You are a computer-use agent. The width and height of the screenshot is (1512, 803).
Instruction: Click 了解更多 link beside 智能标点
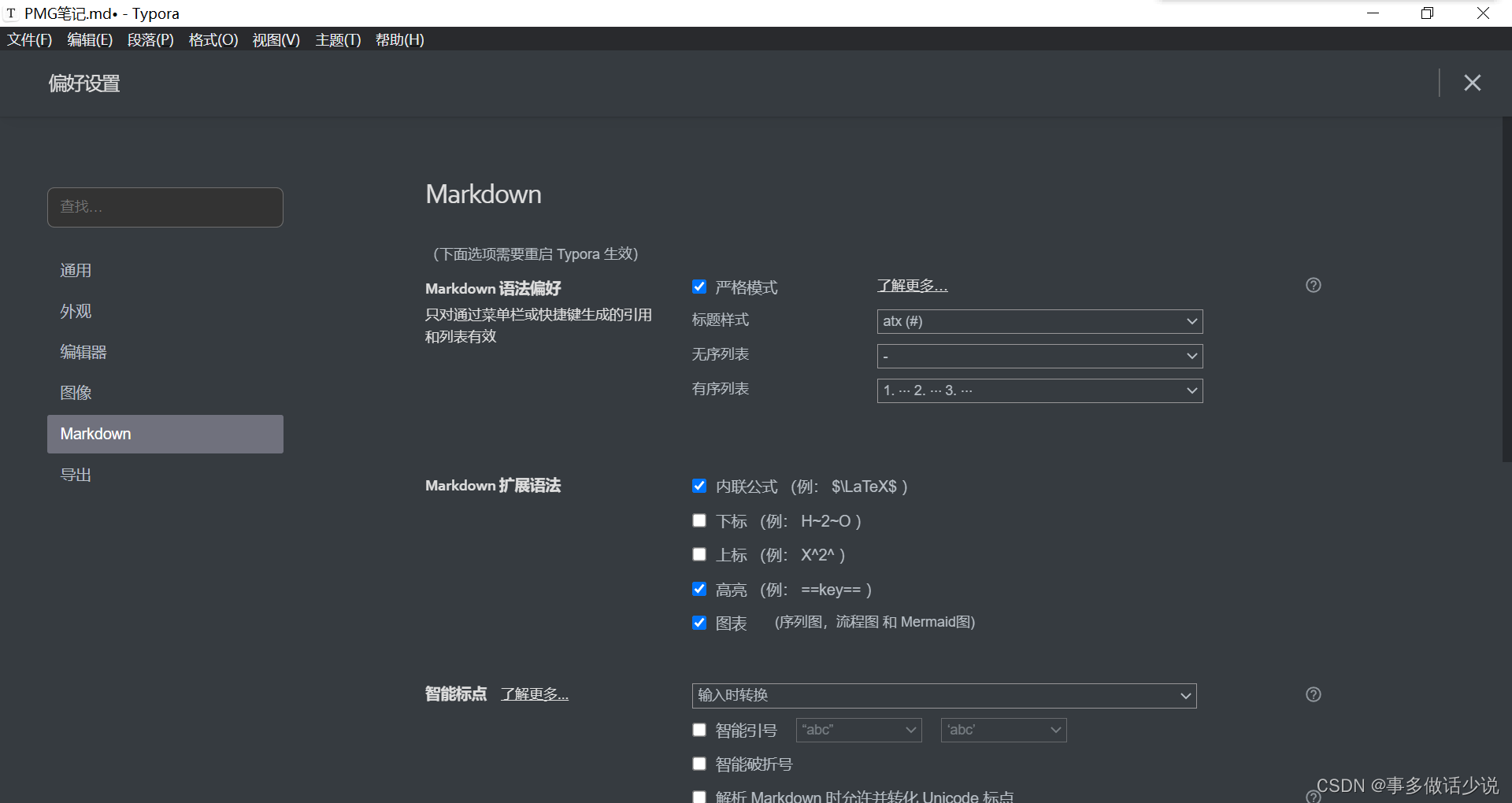pyautogui.click(x=535, y=694)
